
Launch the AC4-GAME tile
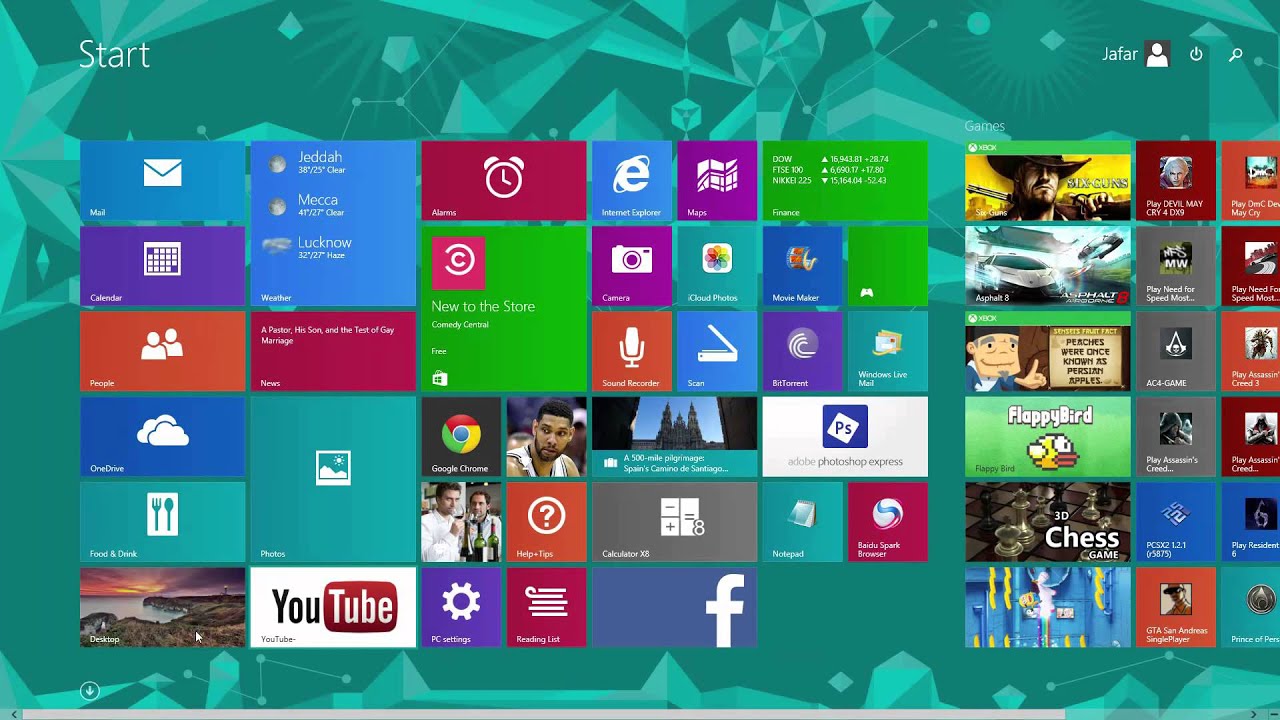coord(1176,351)
